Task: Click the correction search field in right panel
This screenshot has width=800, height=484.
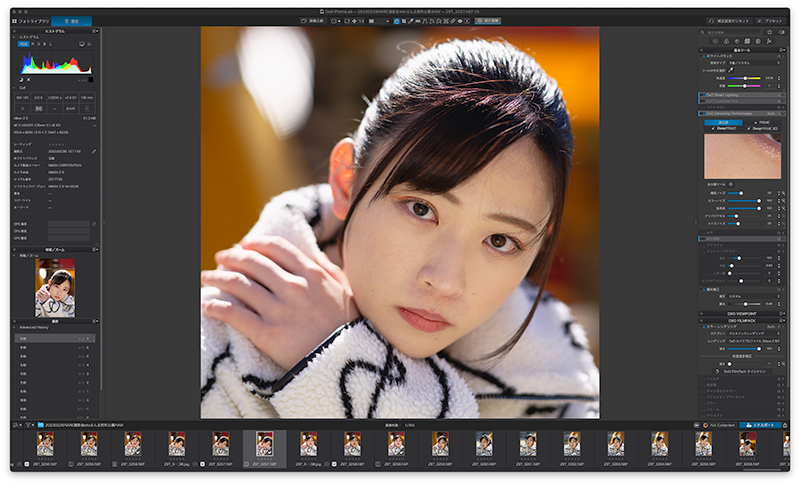Action: pyautogui.click(x=731, y=32)
